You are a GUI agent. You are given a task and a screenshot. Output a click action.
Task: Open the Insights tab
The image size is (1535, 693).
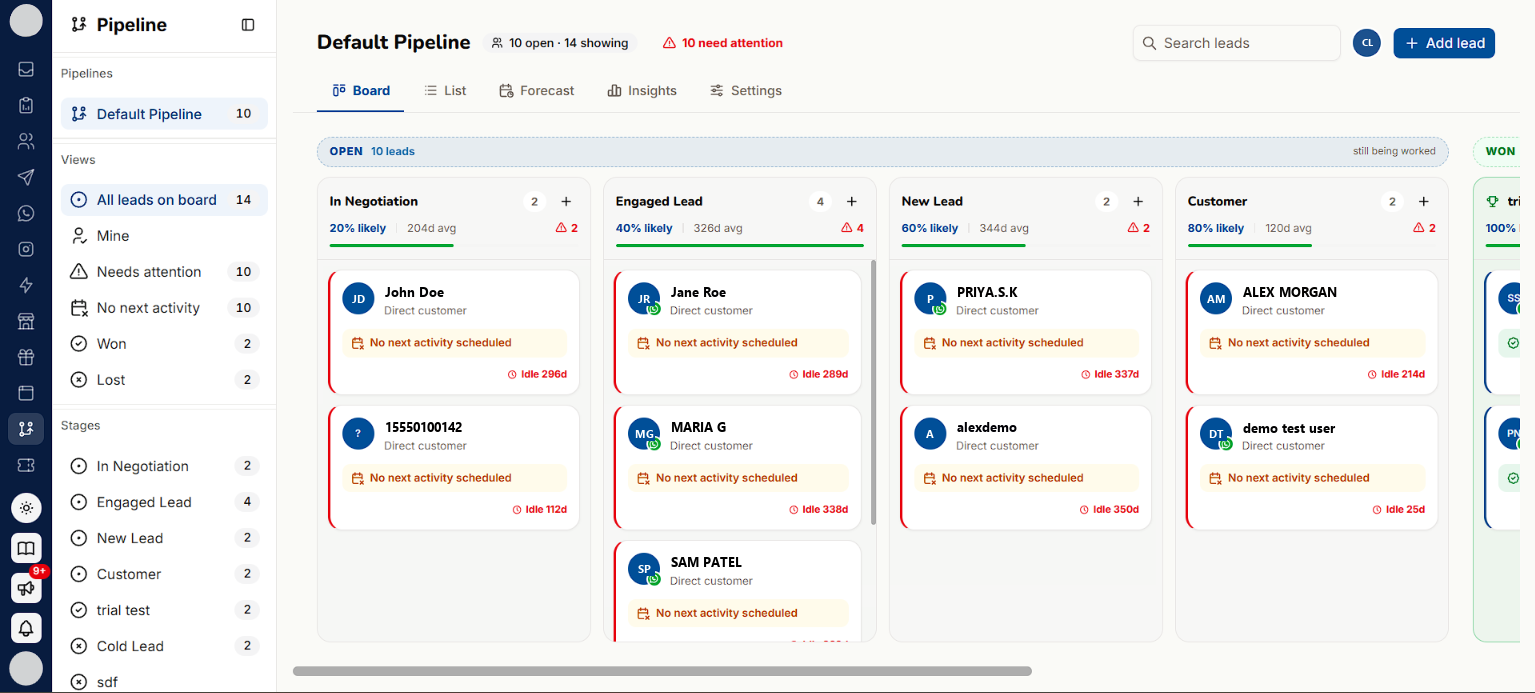tap(642, 91)
